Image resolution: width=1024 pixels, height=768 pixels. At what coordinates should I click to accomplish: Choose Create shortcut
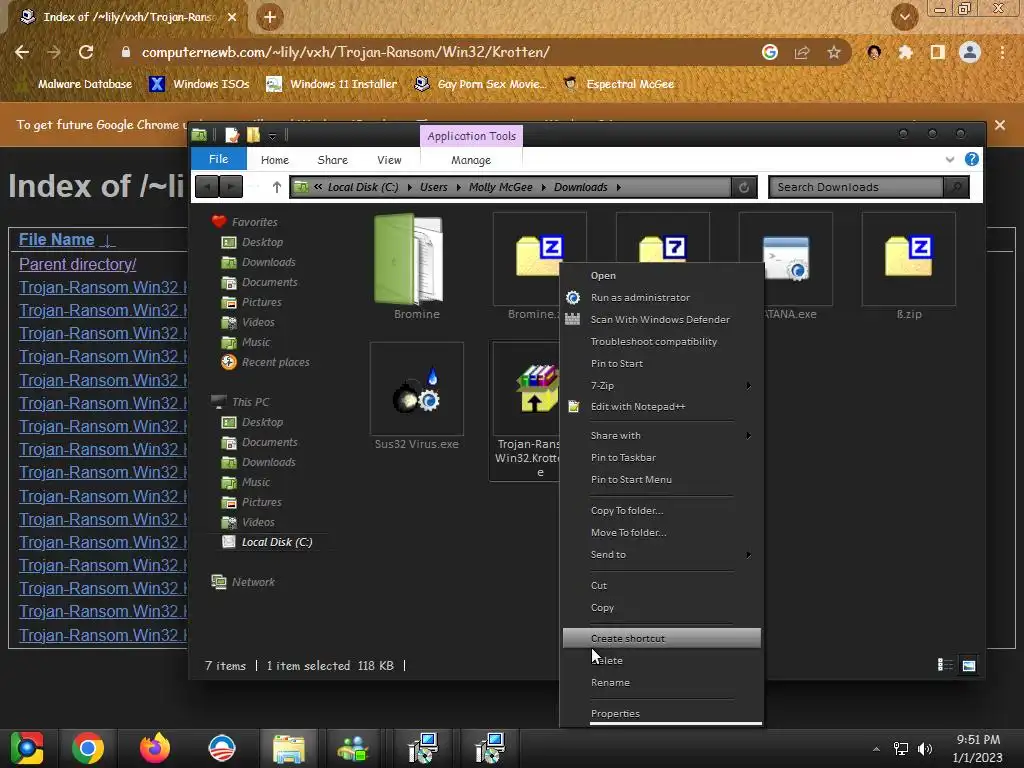[x=662, y=639]
